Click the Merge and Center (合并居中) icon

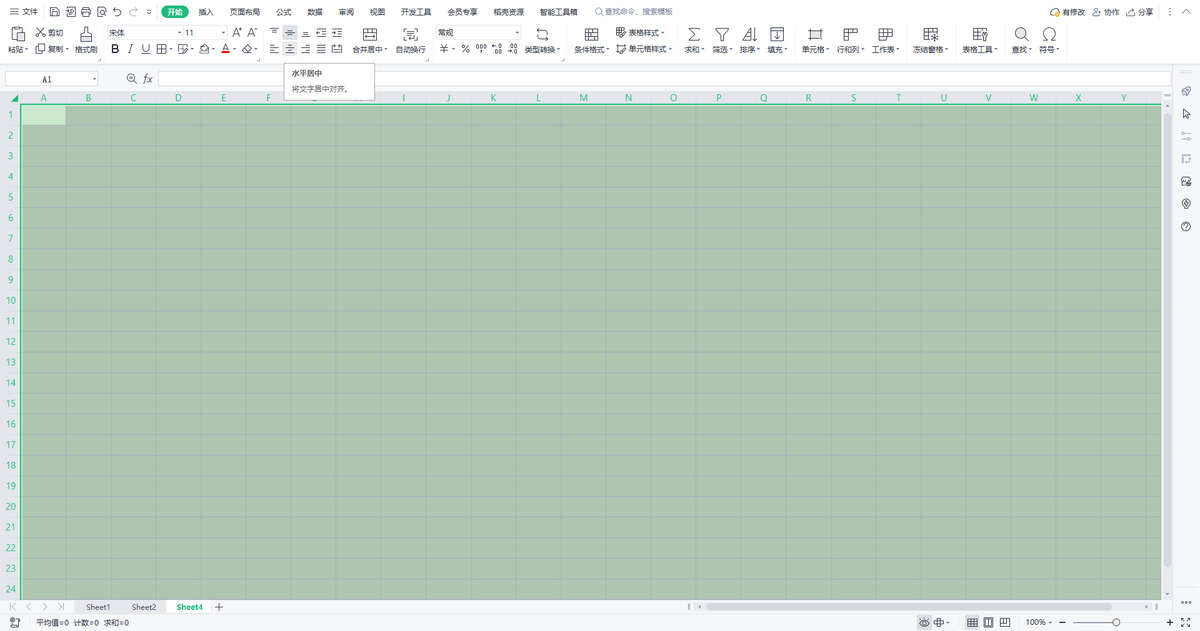pos(370,34)
